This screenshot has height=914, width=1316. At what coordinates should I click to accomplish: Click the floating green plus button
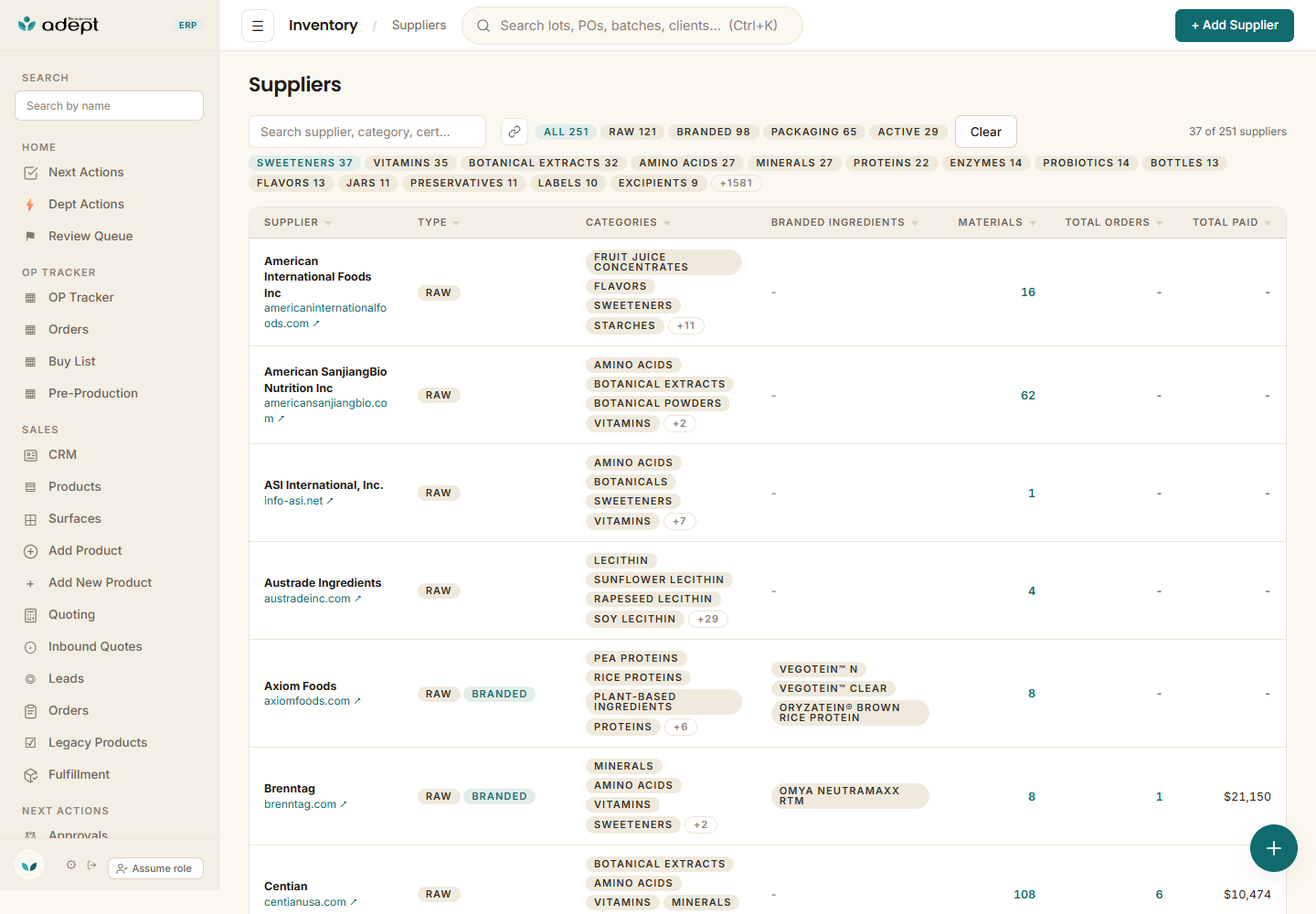(x=1274, y=848)
